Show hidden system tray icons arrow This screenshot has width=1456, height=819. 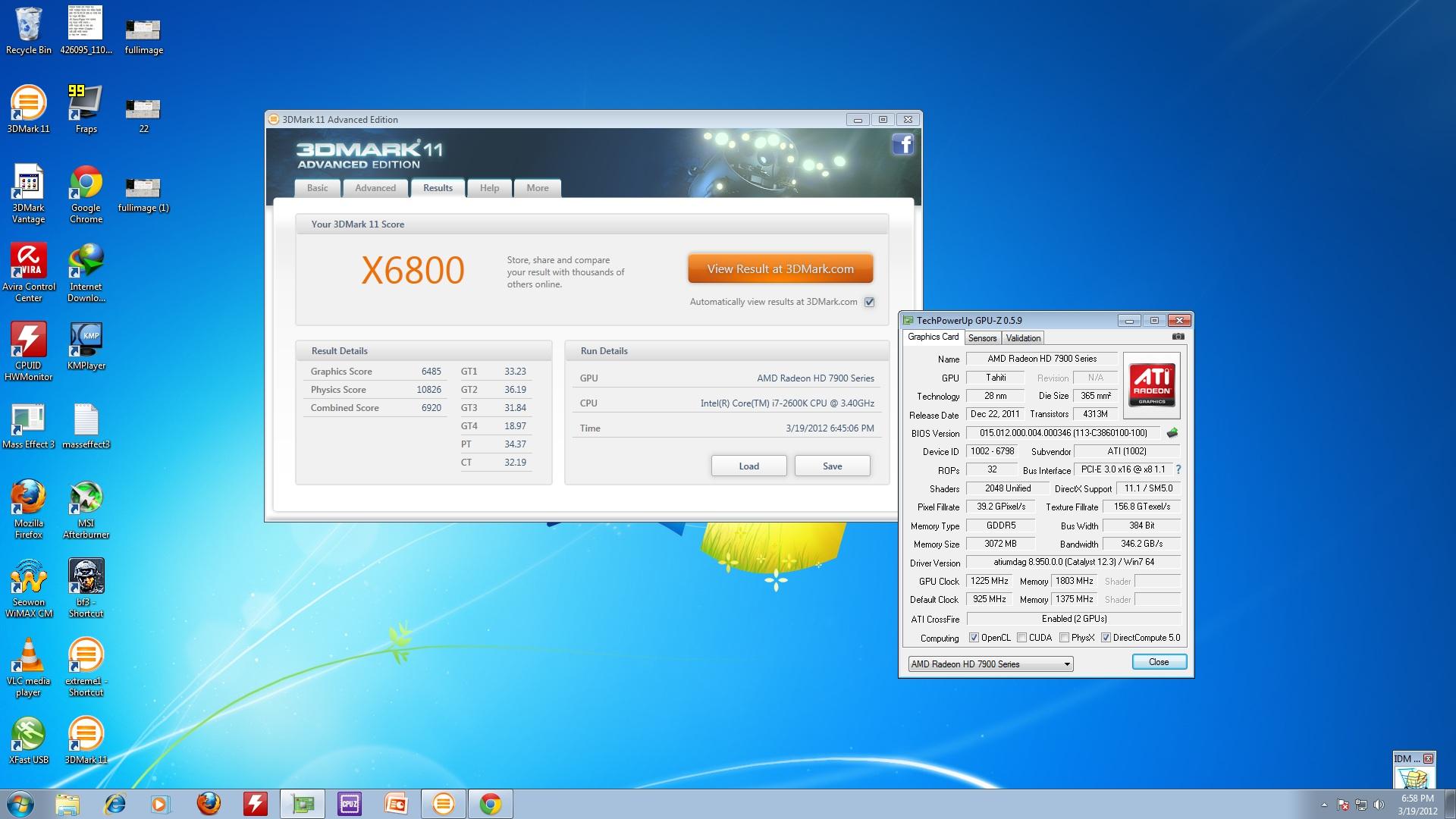pyautogui.click(x=1324, y=805)
